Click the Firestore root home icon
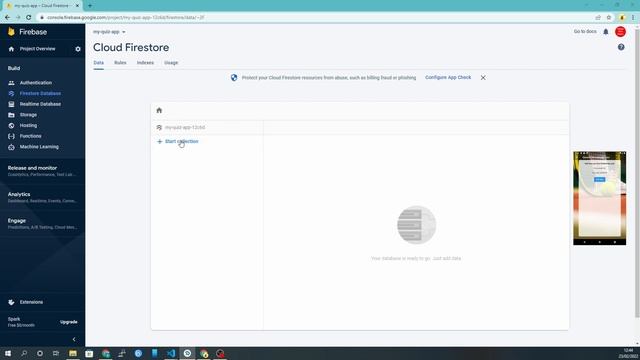The height and width of the screenshot is (360, 640). (x=159, y=110)
